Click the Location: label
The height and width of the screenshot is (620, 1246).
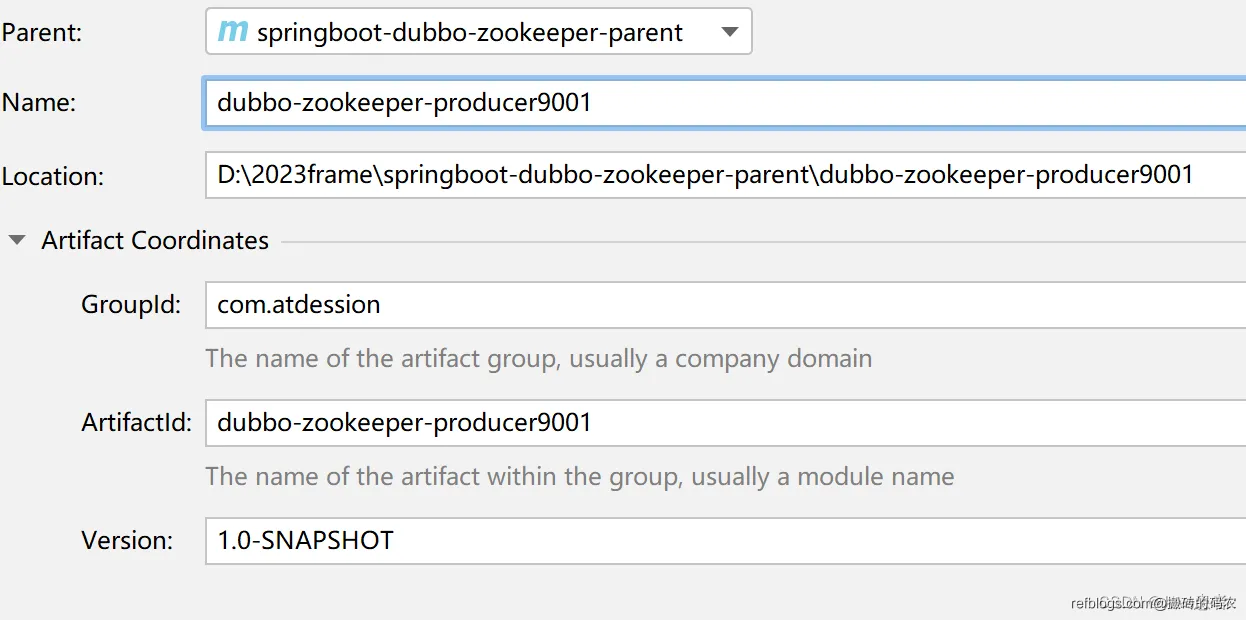tap(53, 177)
